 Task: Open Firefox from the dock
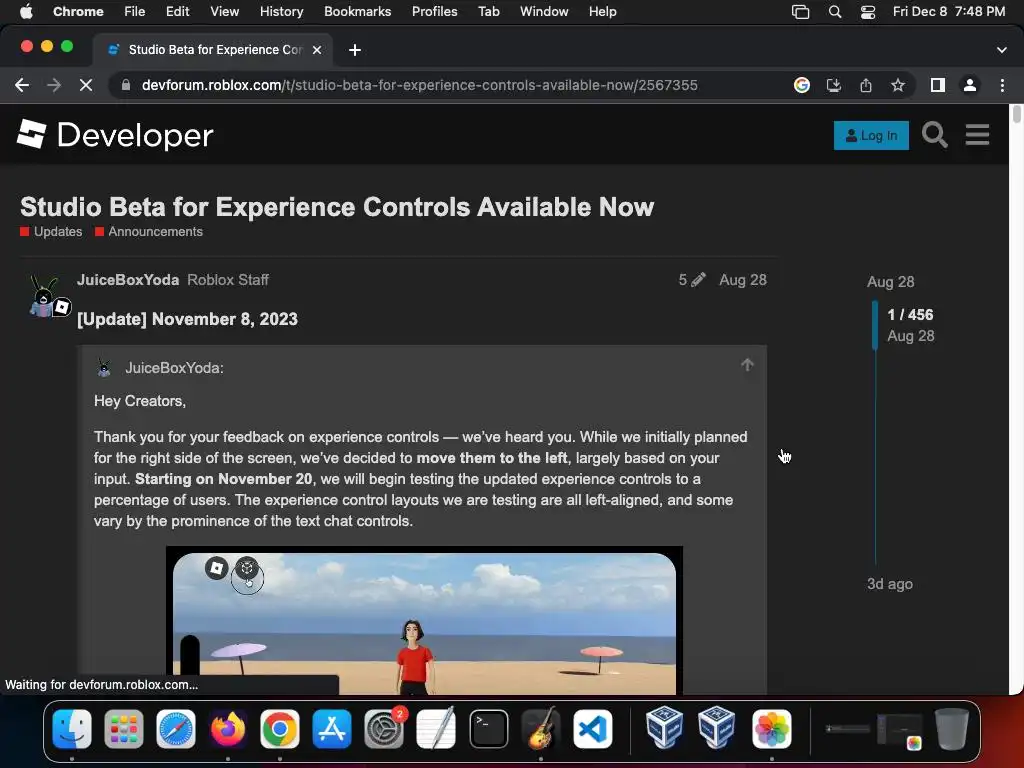tap(227, 729)
